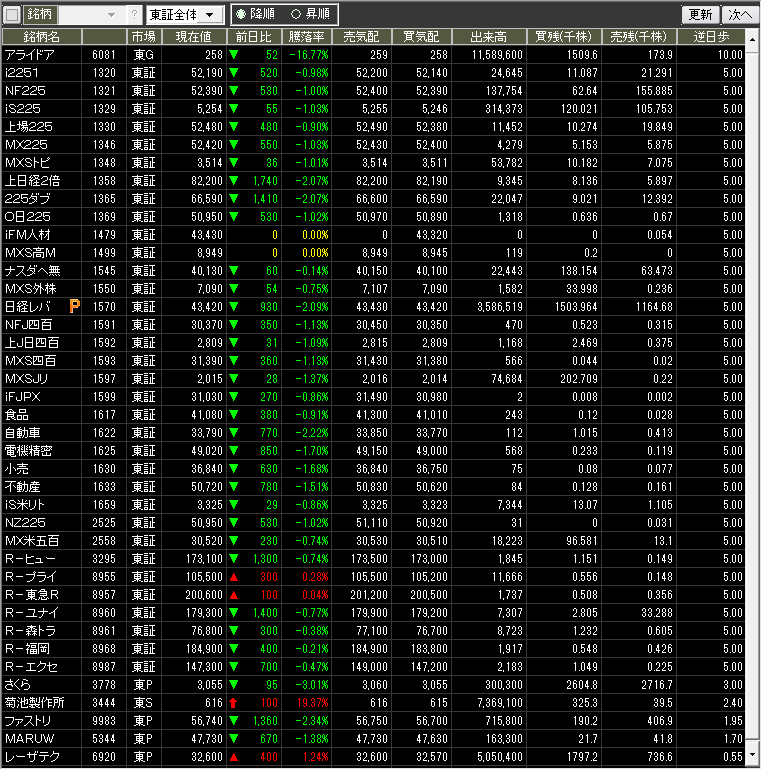
Task: Open the 東証全体 market dropdown
Action: (183, 15)
